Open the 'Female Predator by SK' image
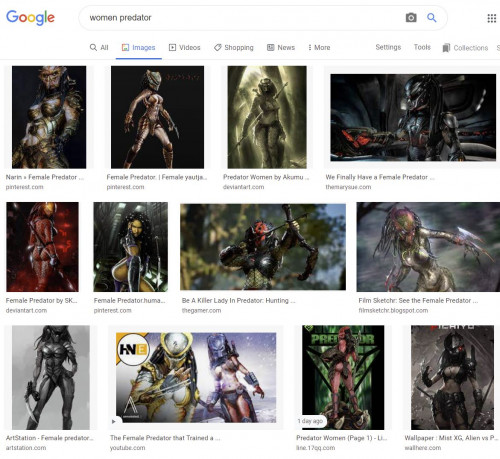The image size is (500, 459). pyautogui.click(x=42, y=247)
